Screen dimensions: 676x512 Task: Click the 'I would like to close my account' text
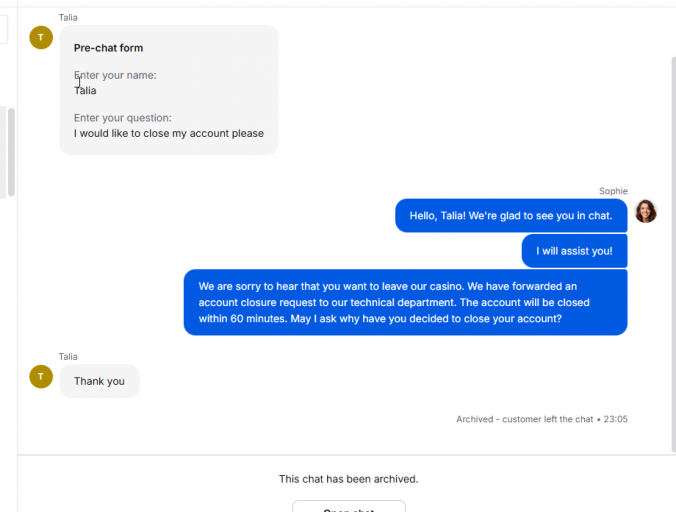click(169, 133)
